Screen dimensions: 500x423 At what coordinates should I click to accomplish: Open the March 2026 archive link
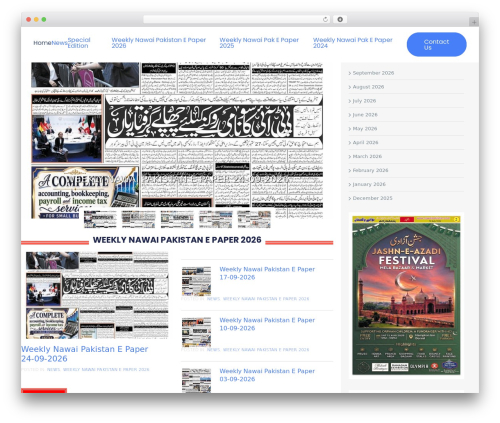pyautogui.click(x=367, y=157)
